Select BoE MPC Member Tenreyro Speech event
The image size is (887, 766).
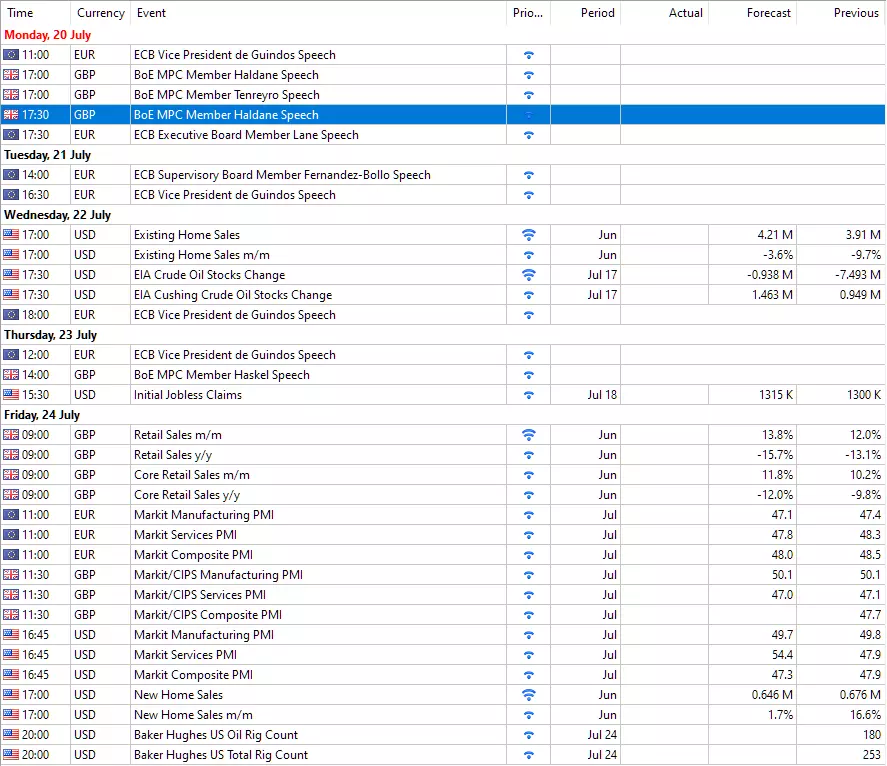click(227, 95)
